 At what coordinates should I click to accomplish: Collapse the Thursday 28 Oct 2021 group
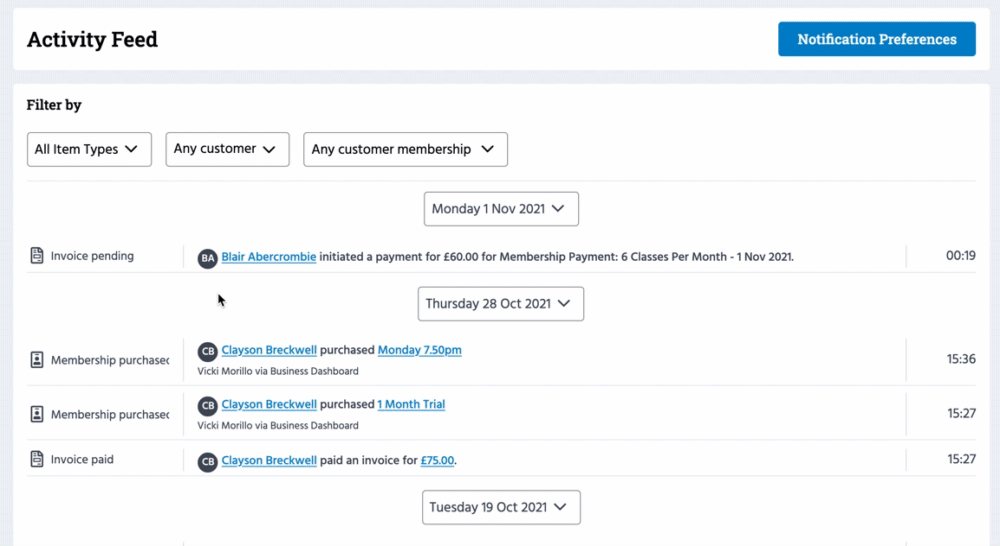(x=500, y=304)
